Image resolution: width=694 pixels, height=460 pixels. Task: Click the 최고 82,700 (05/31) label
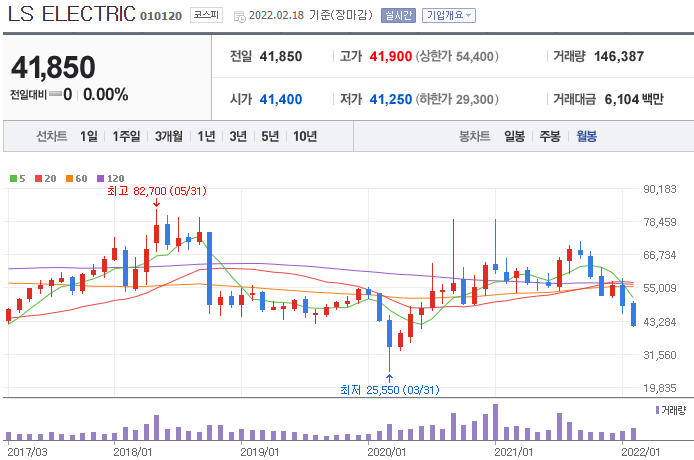[157, 191]
